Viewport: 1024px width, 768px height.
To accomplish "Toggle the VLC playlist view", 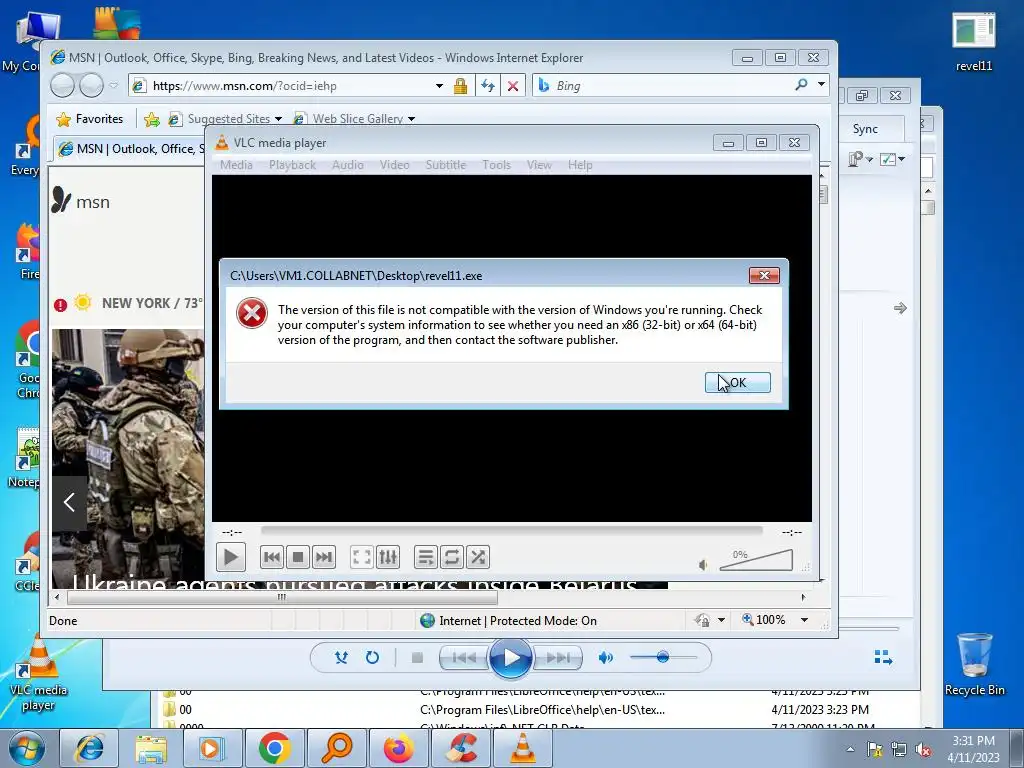I will pos(425,558).
